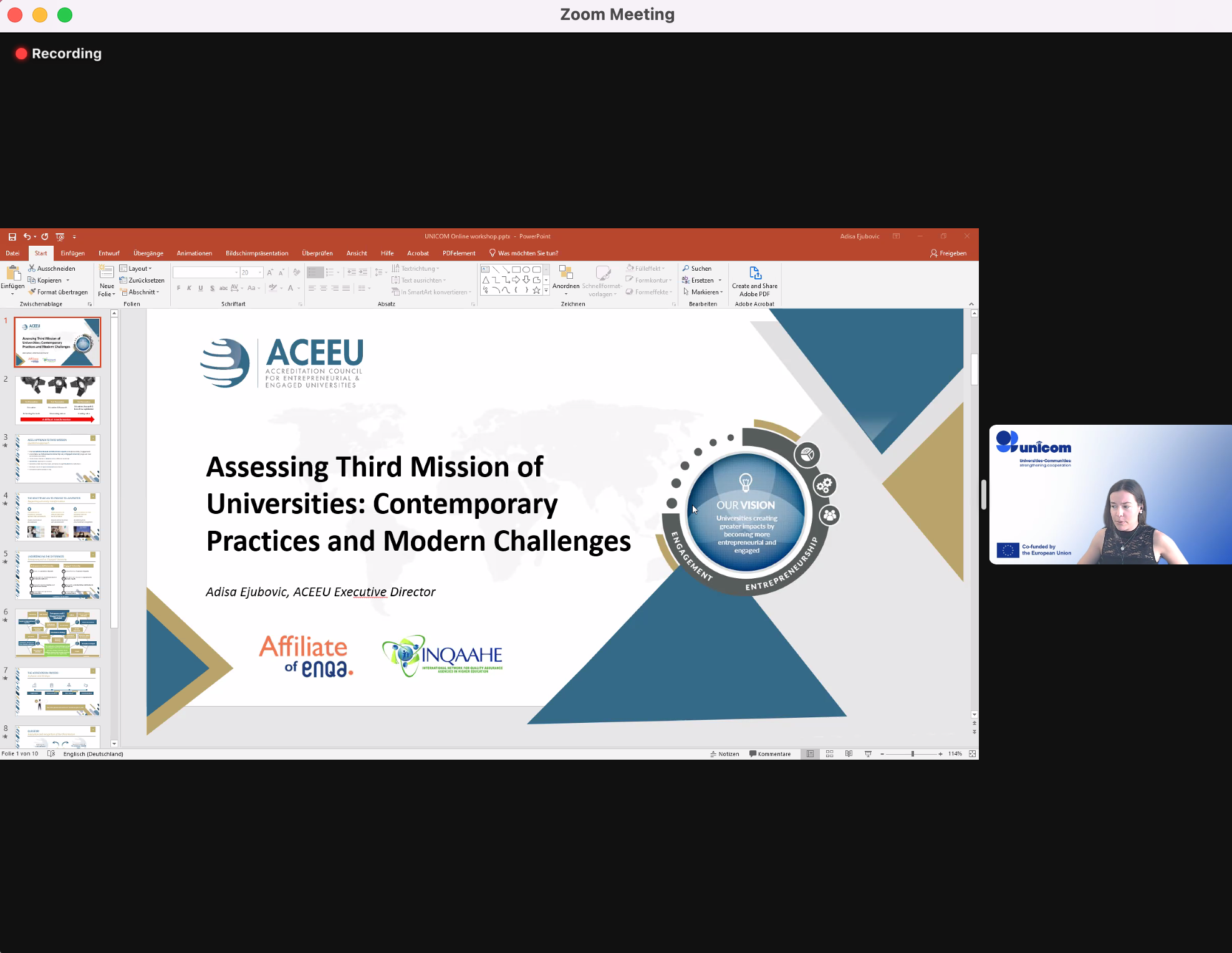The image size is (1232, 953).
Task: Toggle bold (F) formatting
Action: point(179,288)
